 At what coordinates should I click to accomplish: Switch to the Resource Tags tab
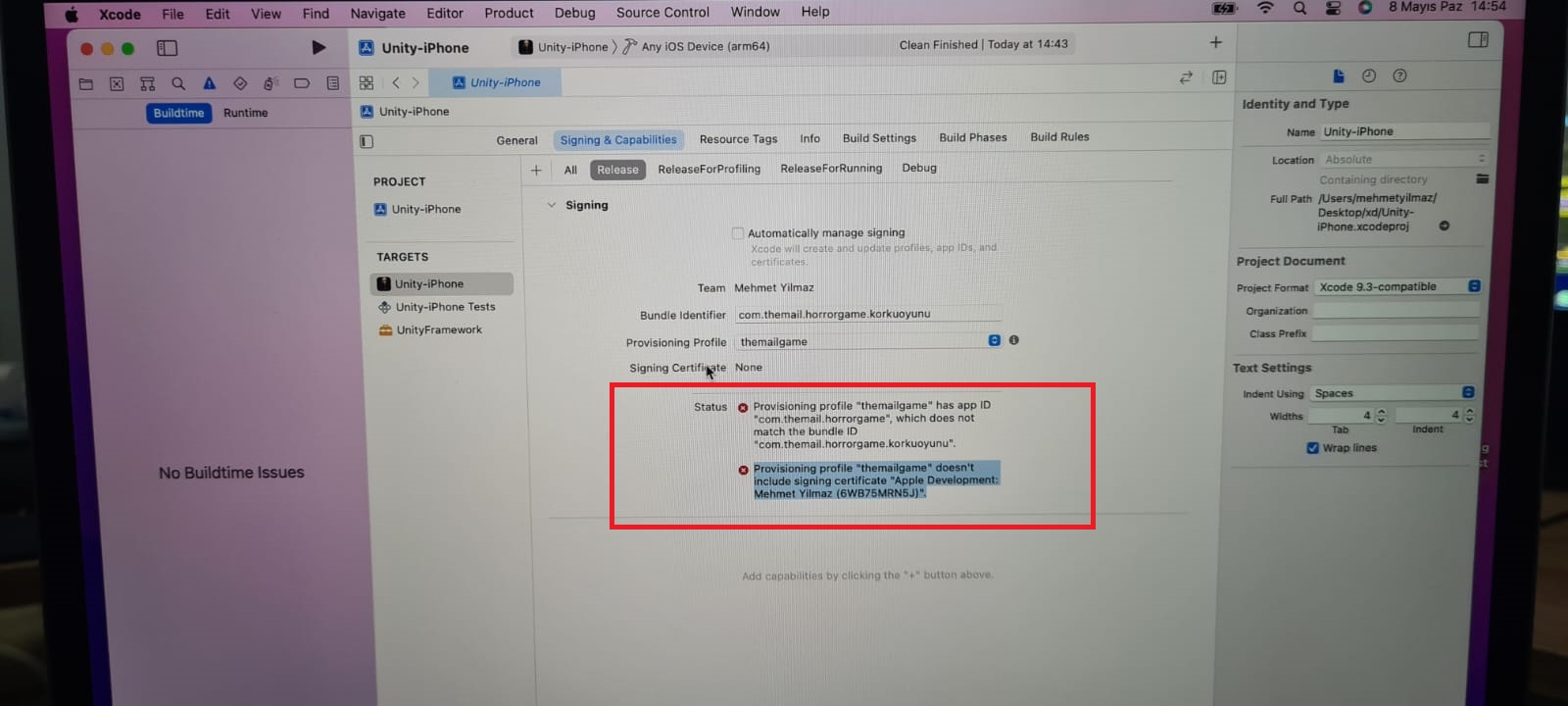738,139
